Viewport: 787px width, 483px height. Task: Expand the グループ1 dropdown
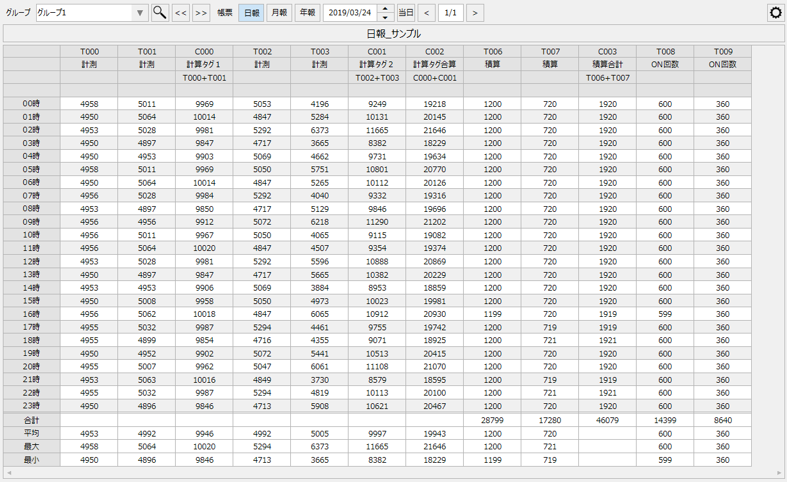point(139,13)
